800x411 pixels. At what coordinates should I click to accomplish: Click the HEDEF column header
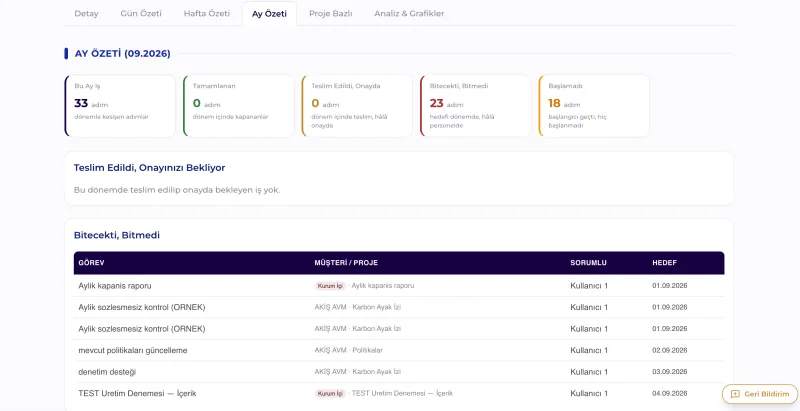(664, 263)
